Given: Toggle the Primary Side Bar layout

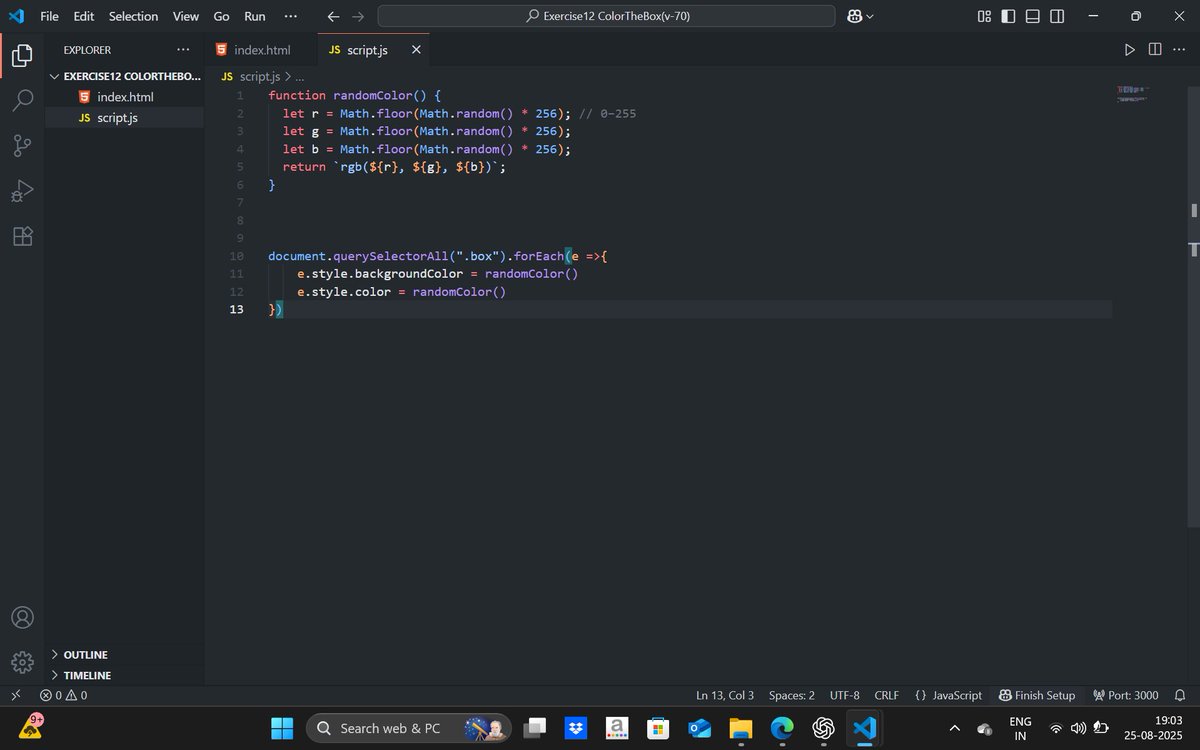Looking at the screenshot, I should coord(1008,17).
